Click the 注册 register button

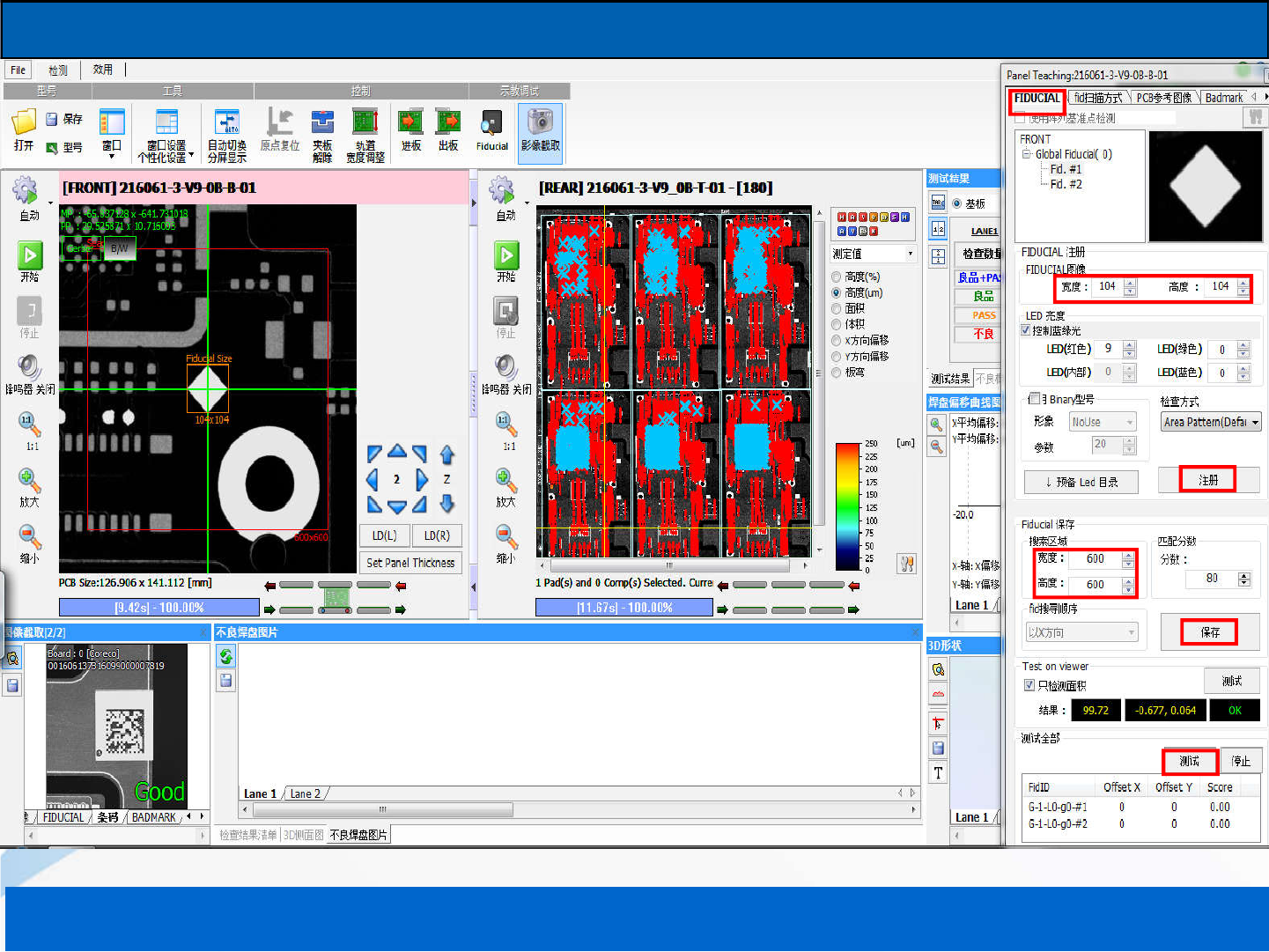pos(1208,480)
